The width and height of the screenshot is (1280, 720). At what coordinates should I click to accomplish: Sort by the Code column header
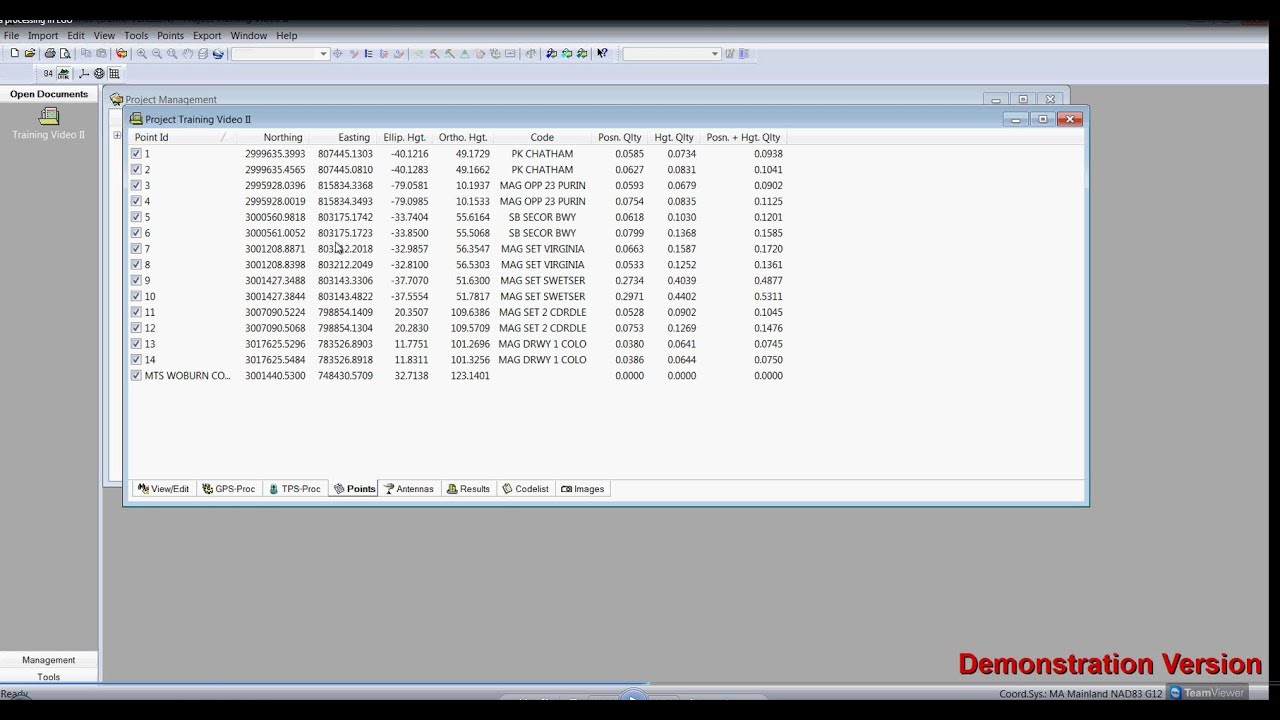point(542,137)
